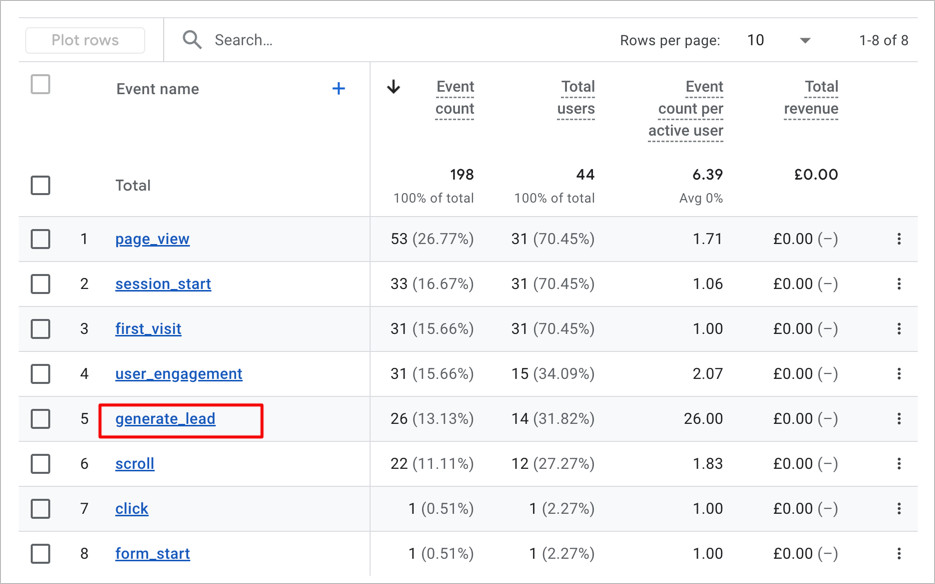Open the options menu for user_engagement row

(x=899, y=373)
